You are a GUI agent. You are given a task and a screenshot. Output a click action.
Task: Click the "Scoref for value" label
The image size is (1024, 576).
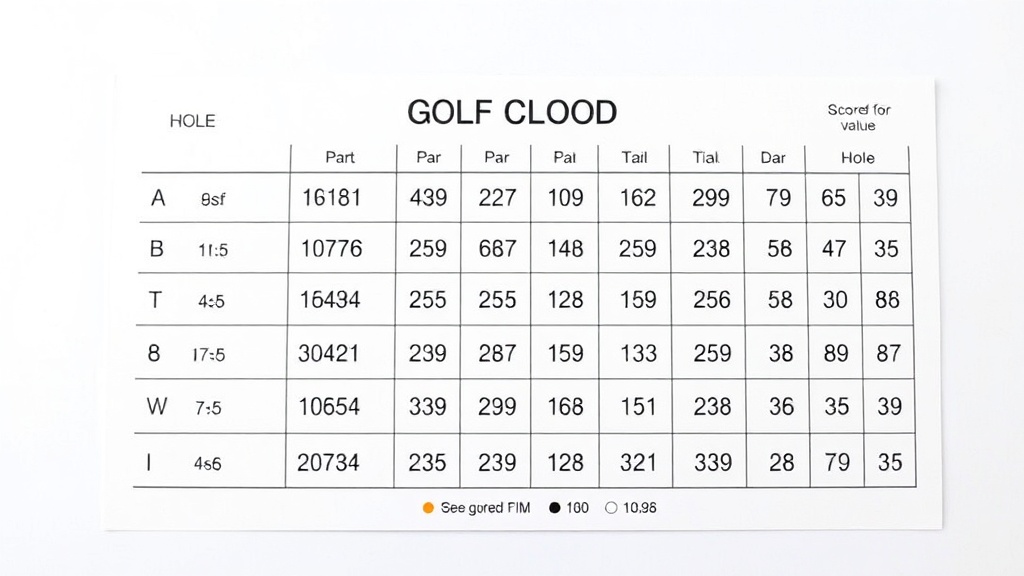tap(858, 117)
